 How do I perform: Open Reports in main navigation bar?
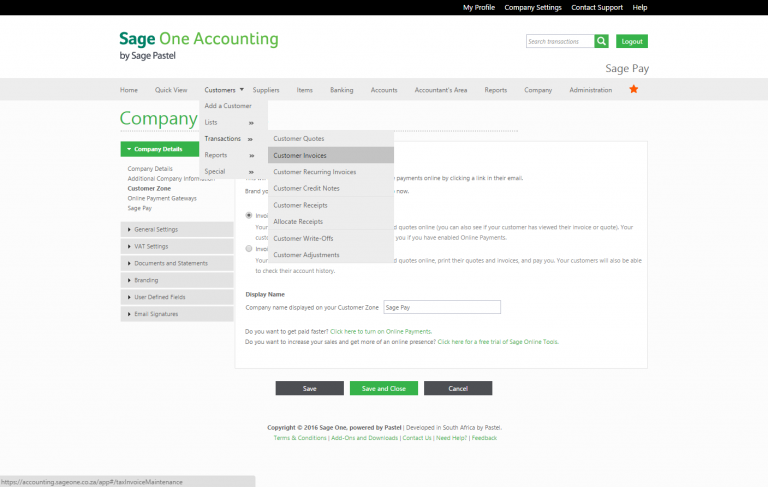coord(496,90)
